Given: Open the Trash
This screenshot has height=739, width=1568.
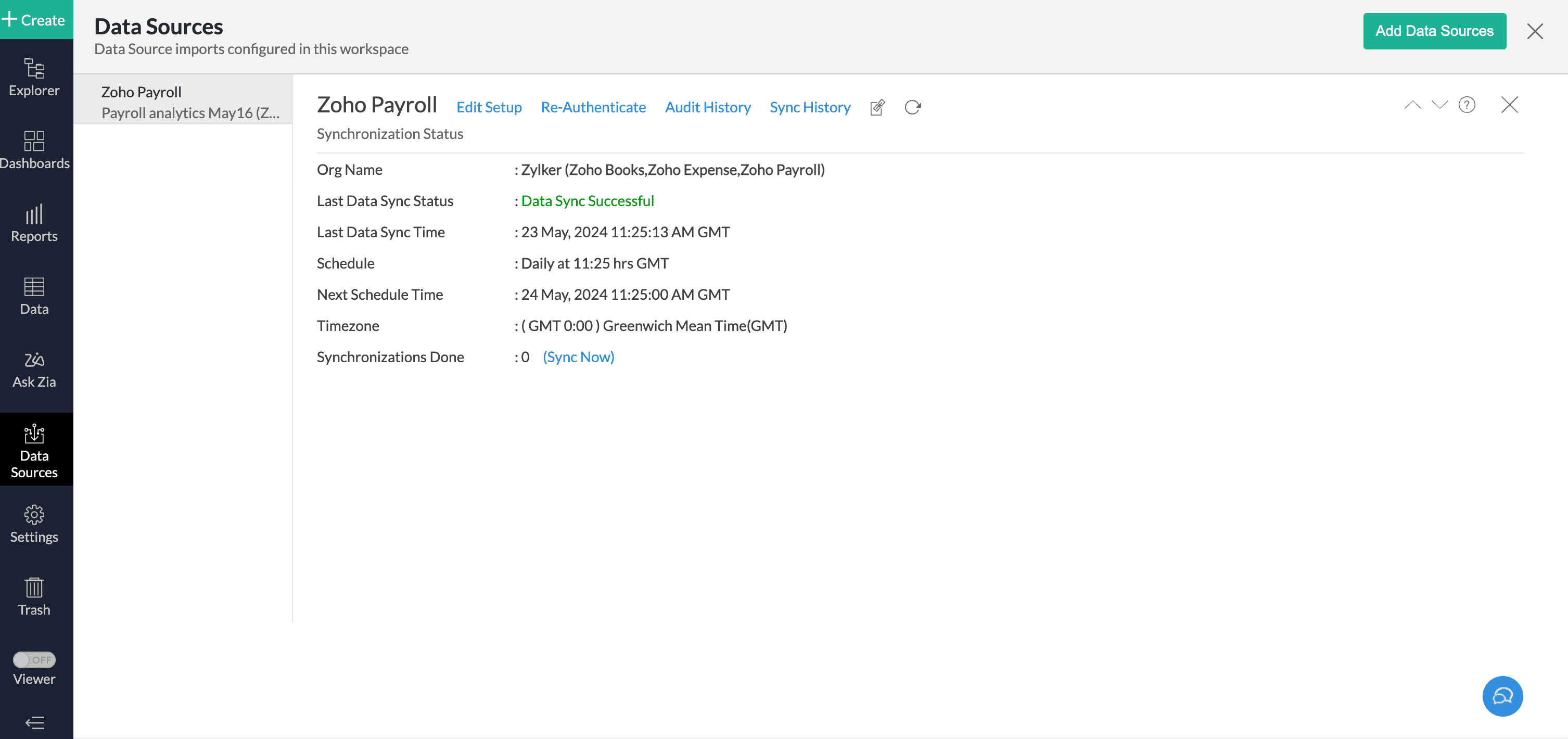Looking at the screenshot, I should [x=34, y=596].
